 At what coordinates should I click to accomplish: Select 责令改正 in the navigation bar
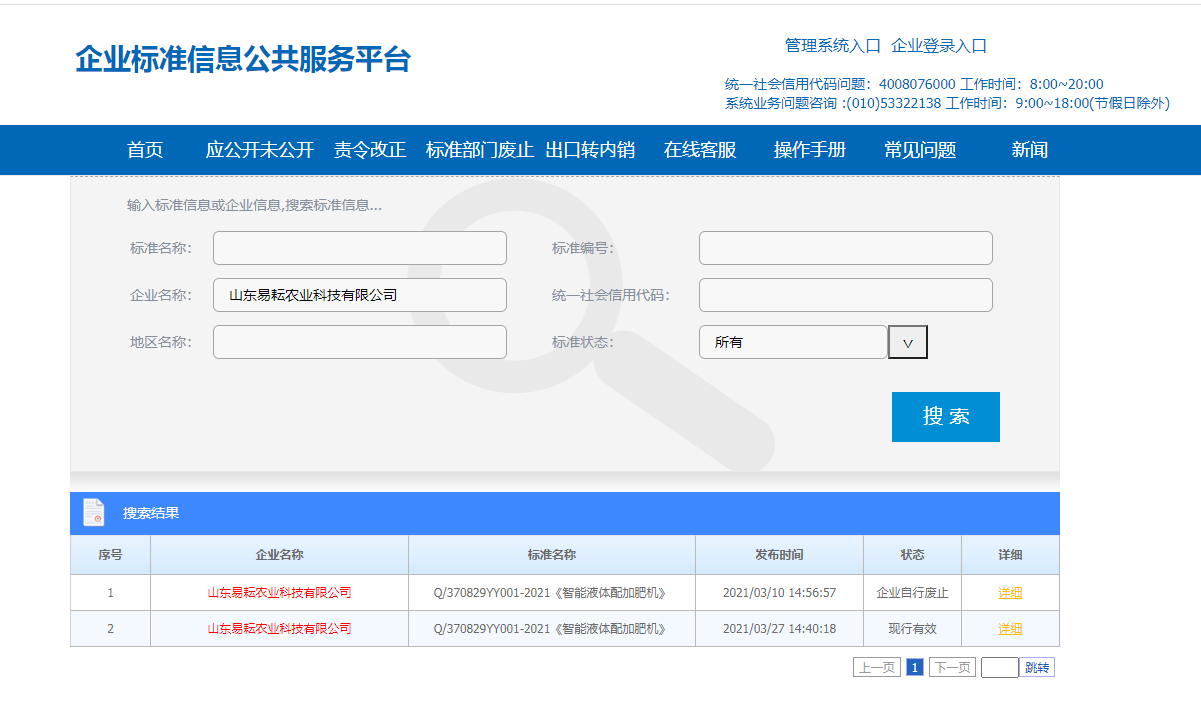pyautogui.click(x=370, y=150)
